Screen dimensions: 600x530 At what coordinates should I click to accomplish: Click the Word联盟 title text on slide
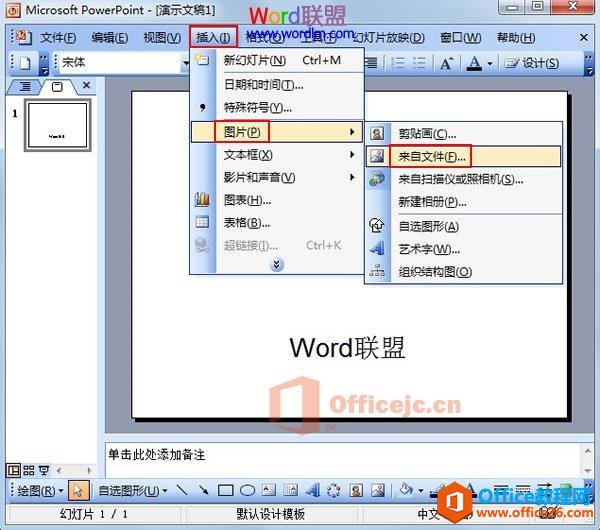(347, 347)
